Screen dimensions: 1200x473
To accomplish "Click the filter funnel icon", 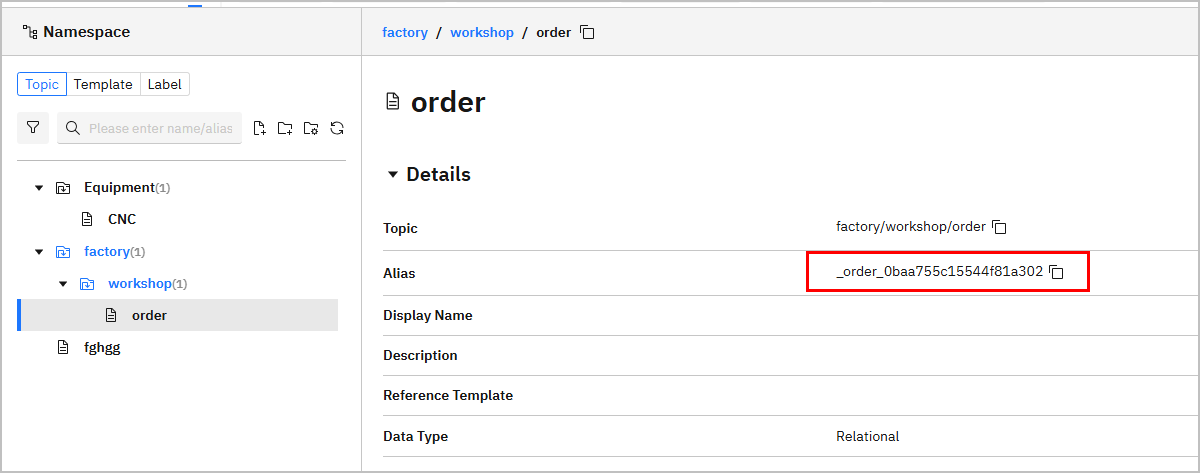I will (x=33, y=128).
